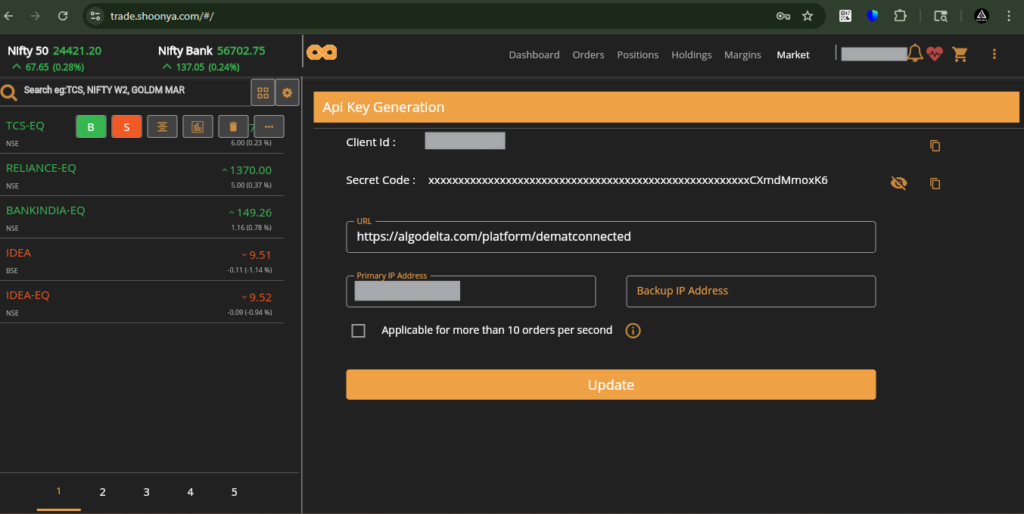The image size is (1024, 514).
Task: Copy the Client Id with copy icon
Action: 935,146
